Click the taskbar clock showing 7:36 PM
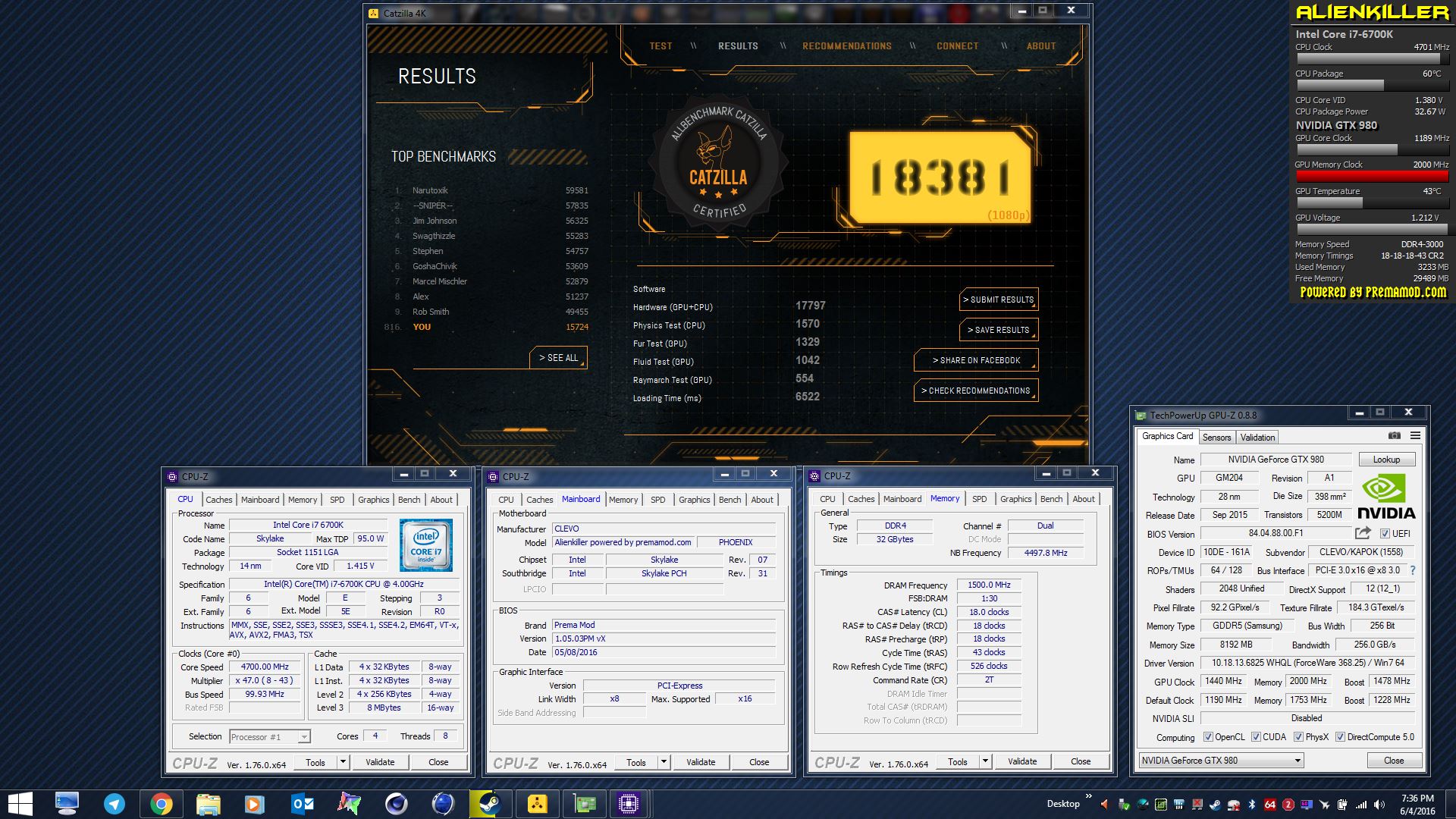Screen dimensions: 1456x819 (x=1417, y=805)
